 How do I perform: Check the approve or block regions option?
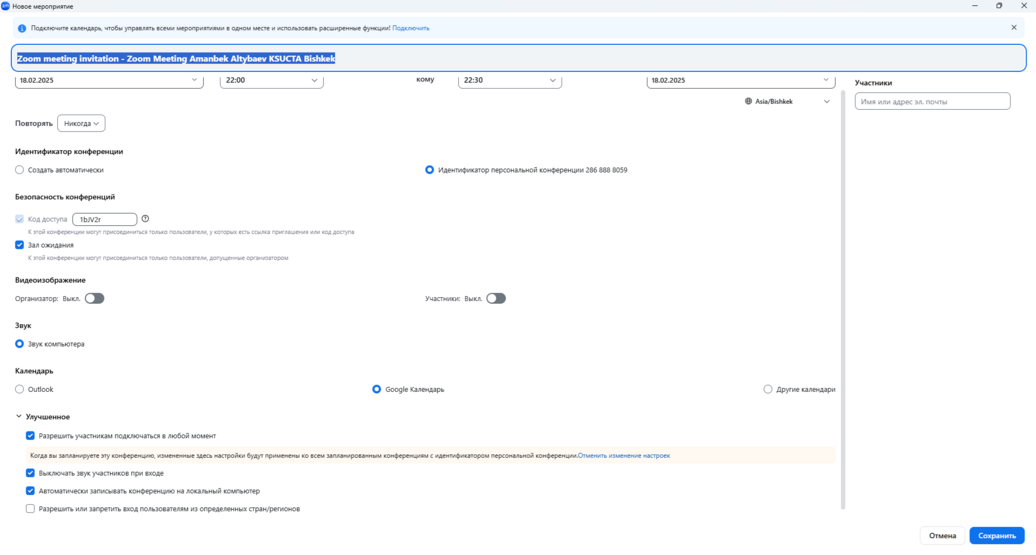point(31,509)
